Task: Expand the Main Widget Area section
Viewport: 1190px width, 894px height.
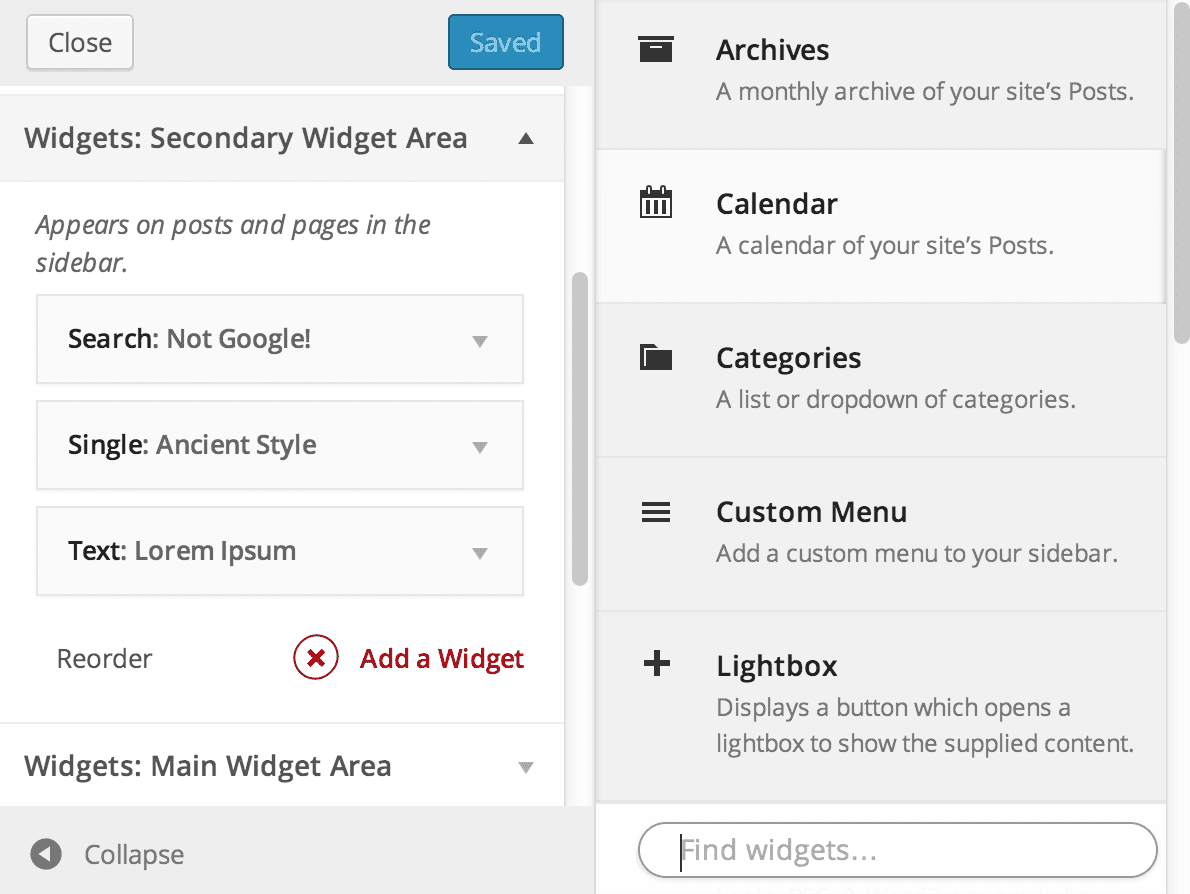Action: click(x=526, y=767)
